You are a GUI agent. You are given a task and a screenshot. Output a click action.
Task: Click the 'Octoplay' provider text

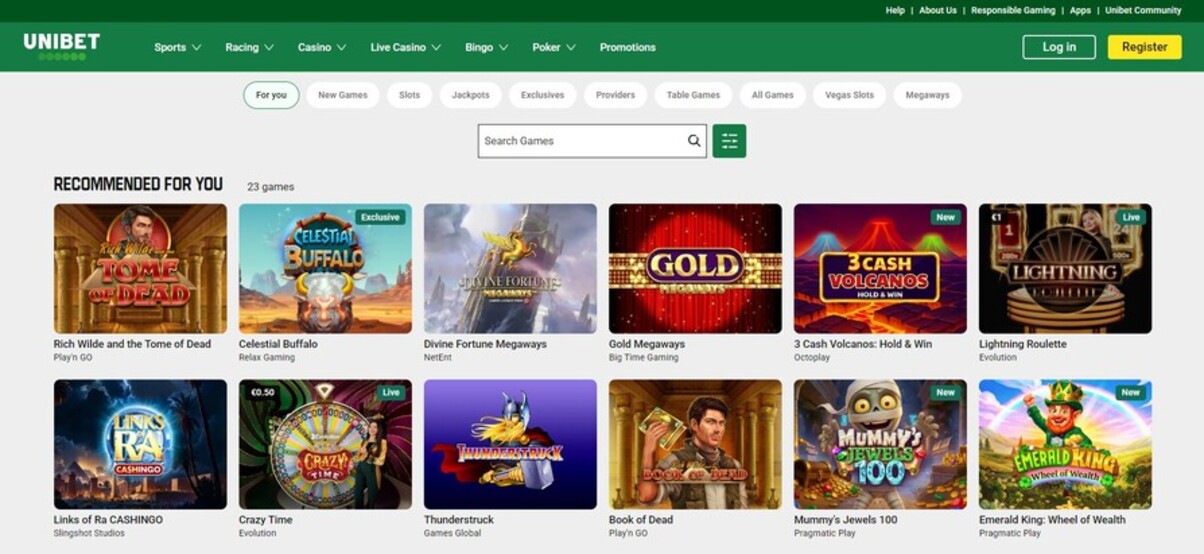click(x=812, y=358)
